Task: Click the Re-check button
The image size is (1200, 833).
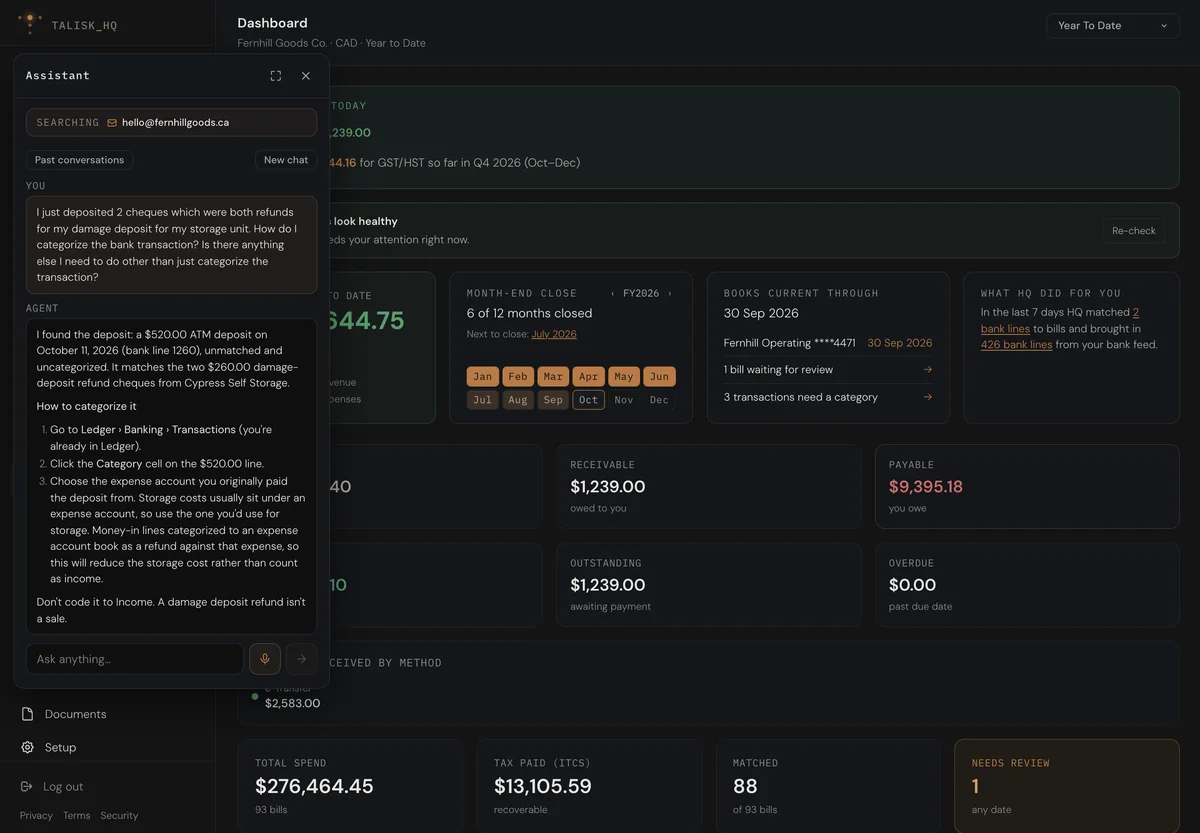Action: (1134, 231)
